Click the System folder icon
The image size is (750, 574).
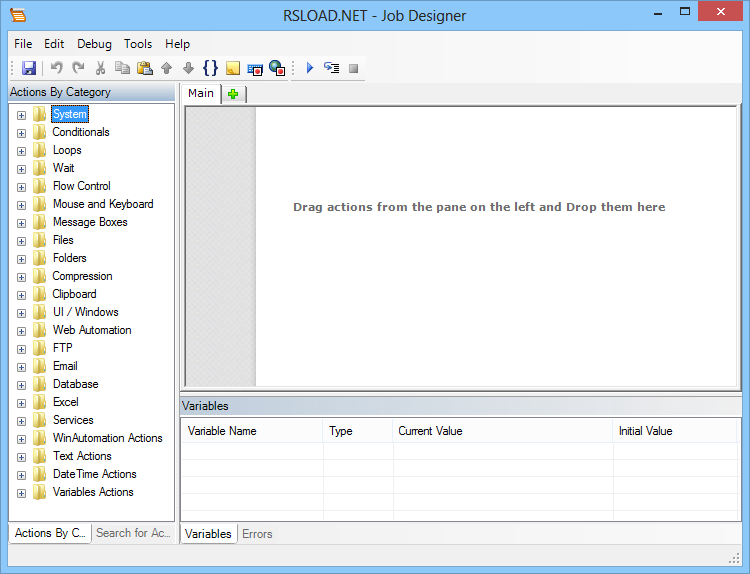click(x=39, y=114)
